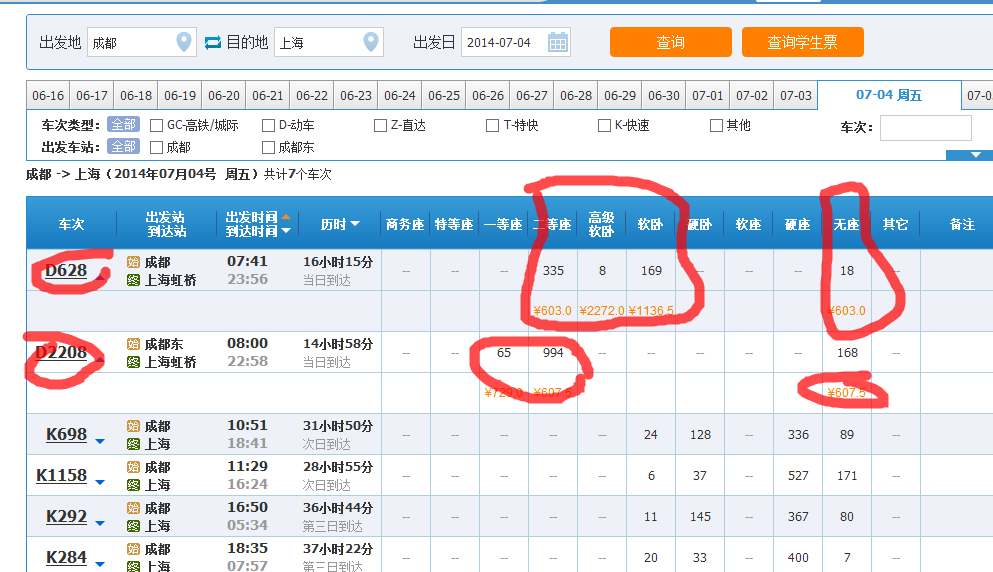The image size is (993, 572).
Task: Check the T-特快 train type box
Action: 493,125
